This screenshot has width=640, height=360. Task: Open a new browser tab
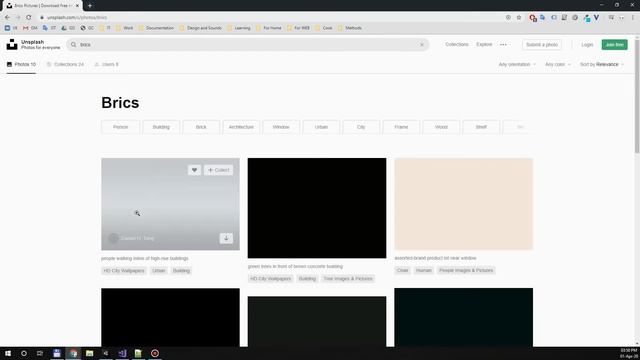(x=90, y=6)
